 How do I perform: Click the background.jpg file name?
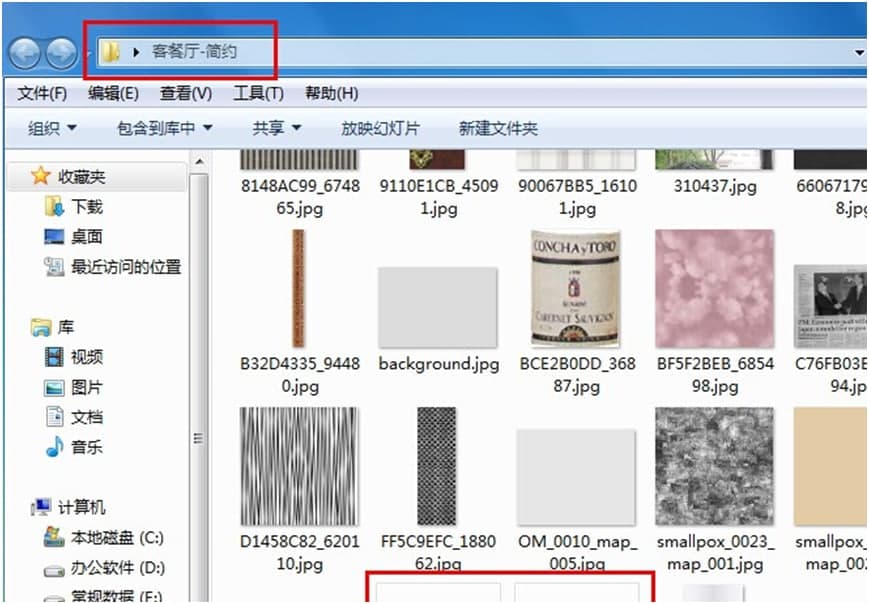pos(438,364)
